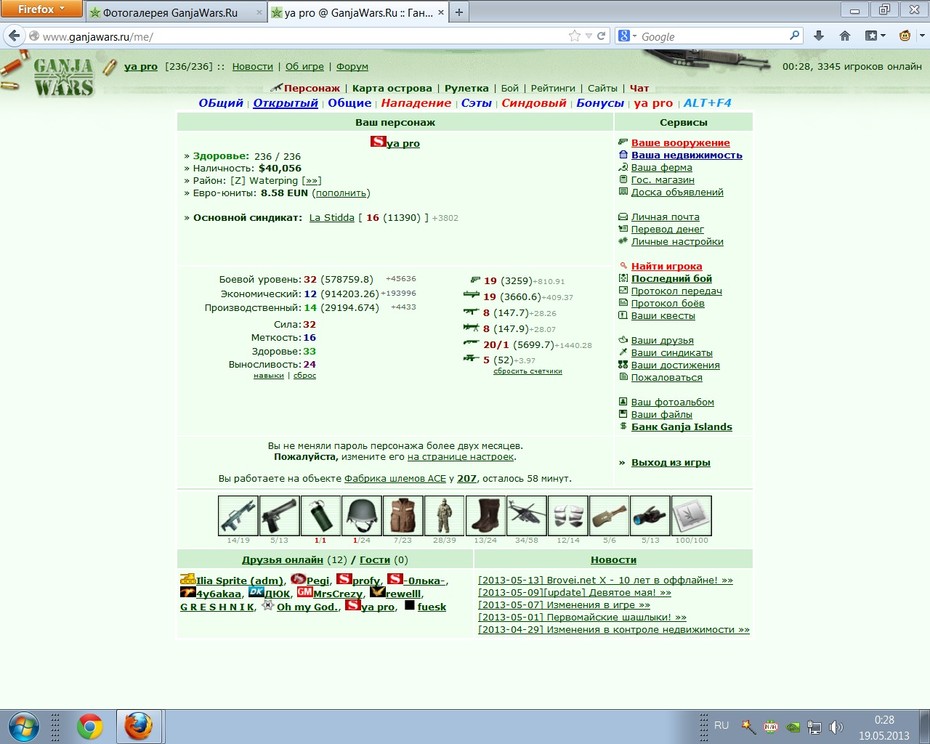Viewport: 930px width, 744px height.
Task: Open the helmet equipment slot
Action: (361, 516)
